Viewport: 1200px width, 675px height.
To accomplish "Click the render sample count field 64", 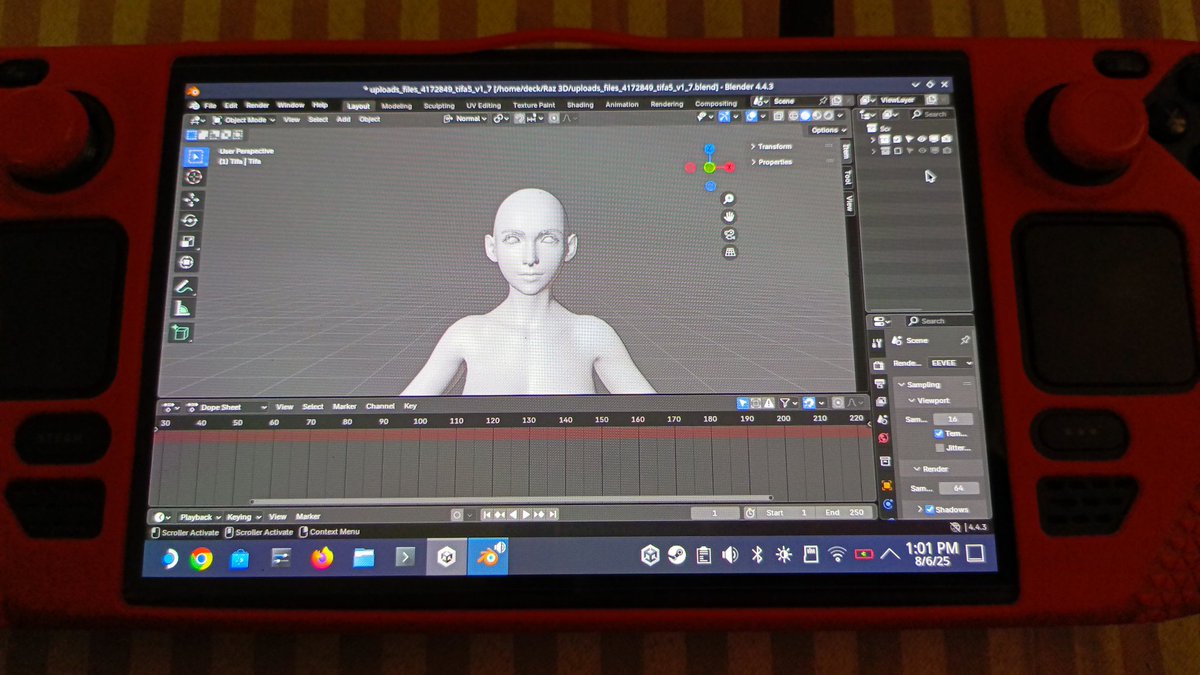I will tap(958, 488).
